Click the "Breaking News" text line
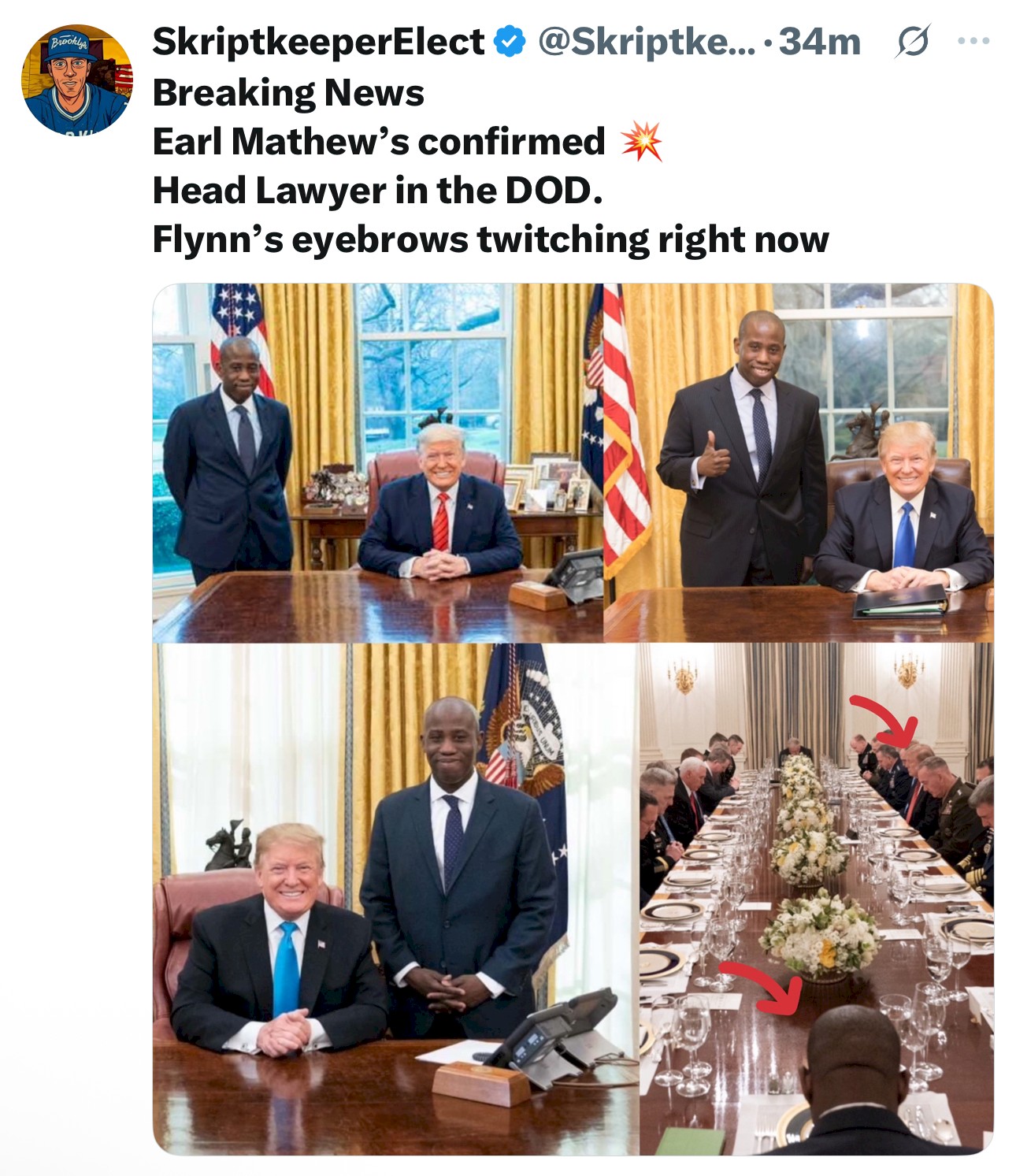 coord(288,93)
